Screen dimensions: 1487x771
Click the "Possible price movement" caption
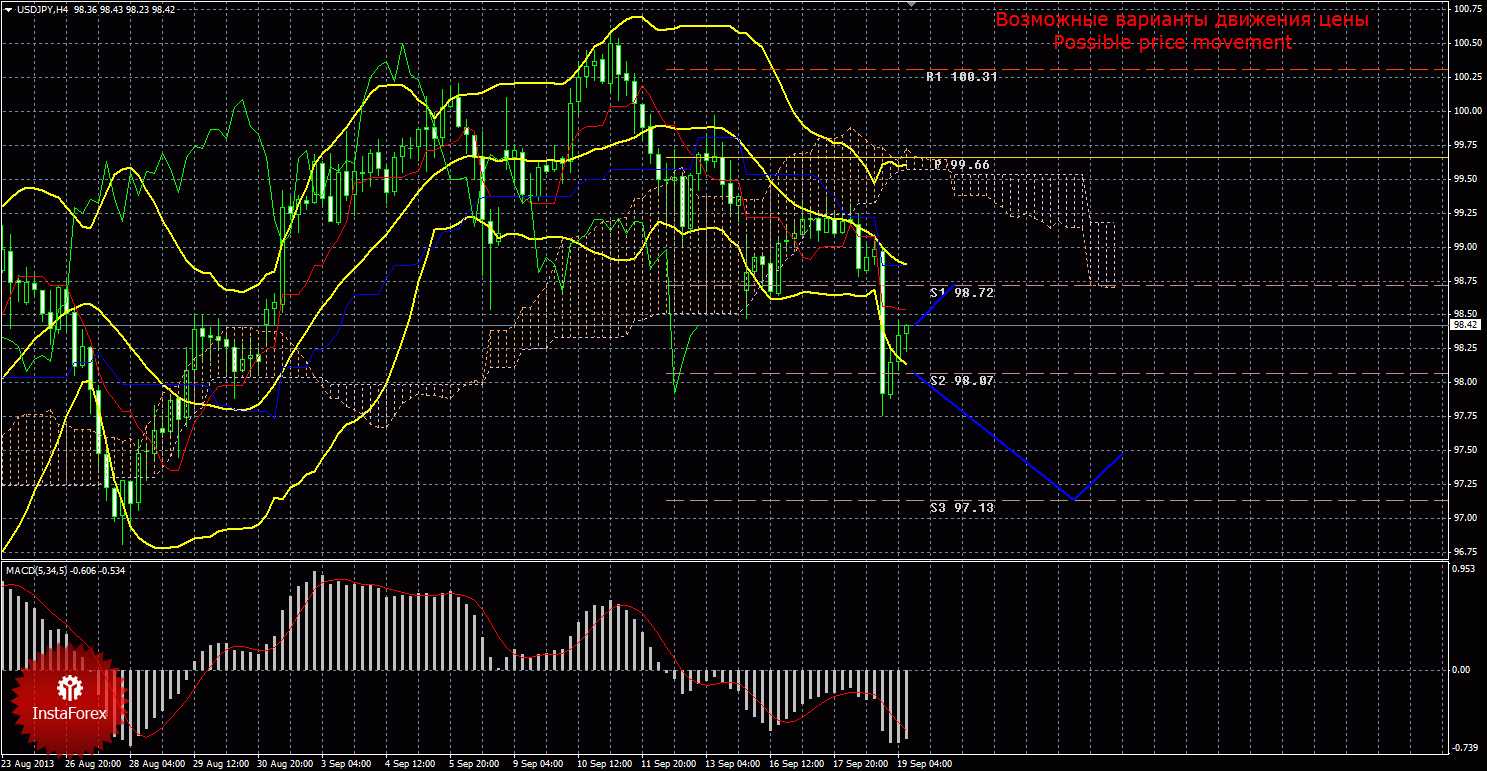tap(1173, 42)
